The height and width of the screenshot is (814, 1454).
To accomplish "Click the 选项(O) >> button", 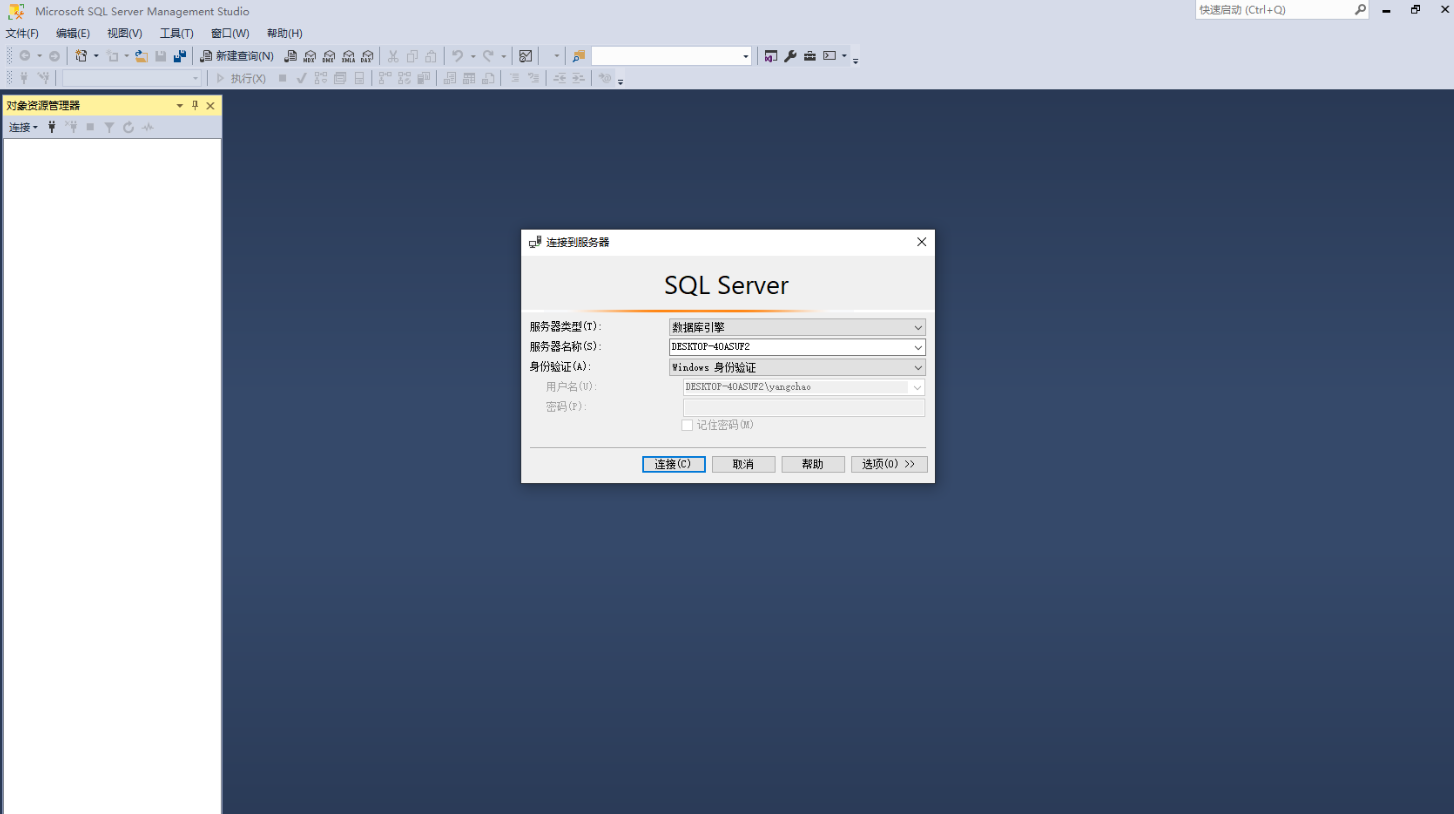I will [x=889, y=464].
